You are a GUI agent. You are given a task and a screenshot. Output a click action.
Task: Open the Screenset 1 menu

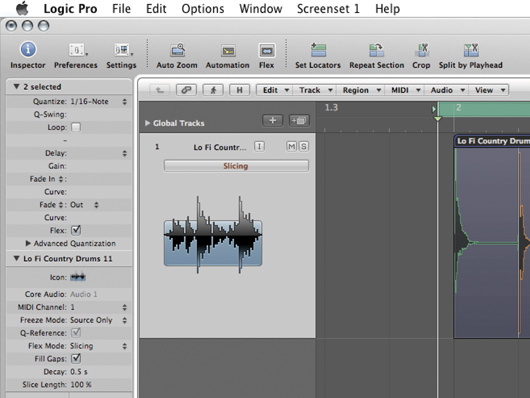(x=328, y=8)
